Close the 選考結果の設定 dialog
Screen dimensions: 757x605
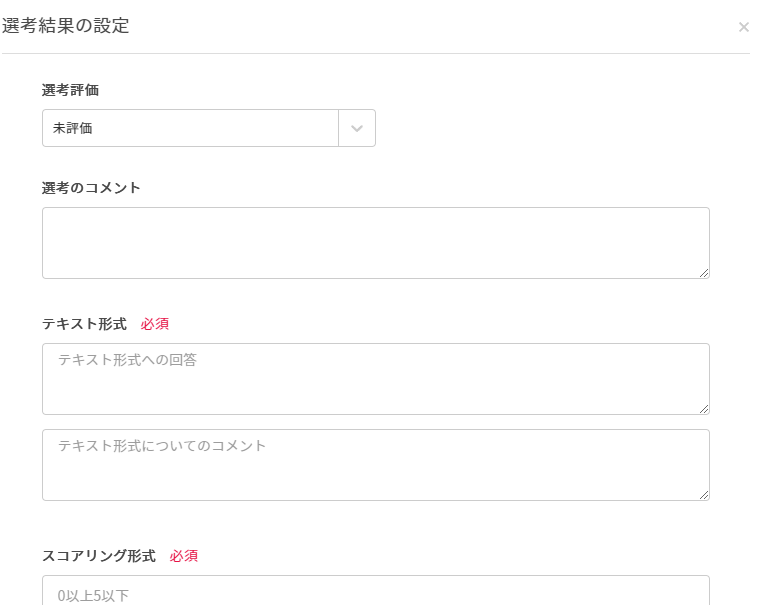743,27
